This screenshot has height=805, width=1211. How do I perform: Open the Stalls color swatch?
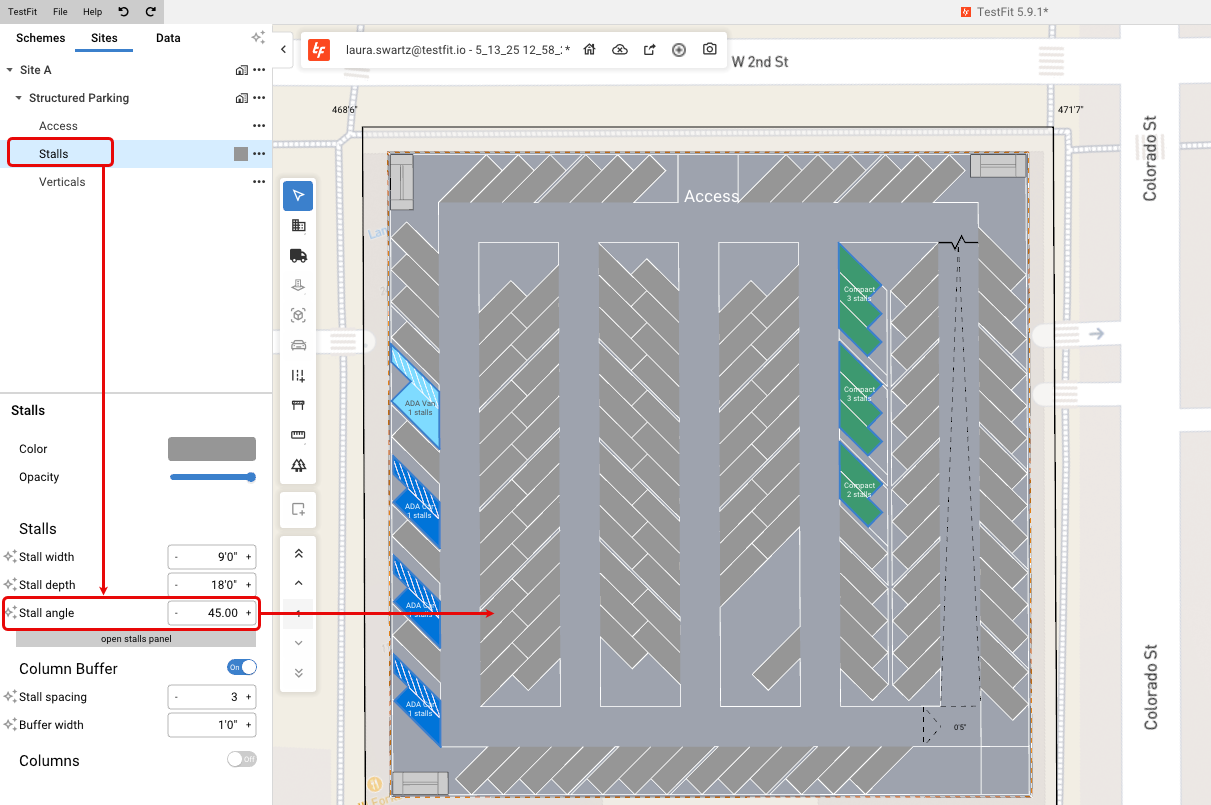[212, 449]
